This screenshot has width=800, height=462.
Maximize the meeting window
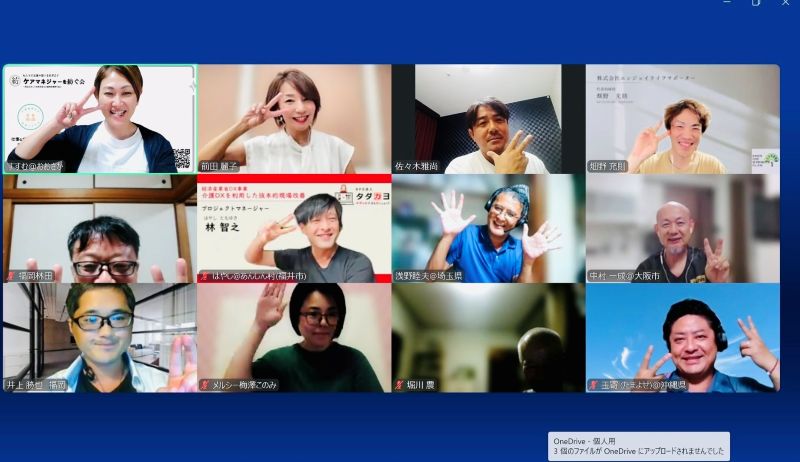[756, 4]
